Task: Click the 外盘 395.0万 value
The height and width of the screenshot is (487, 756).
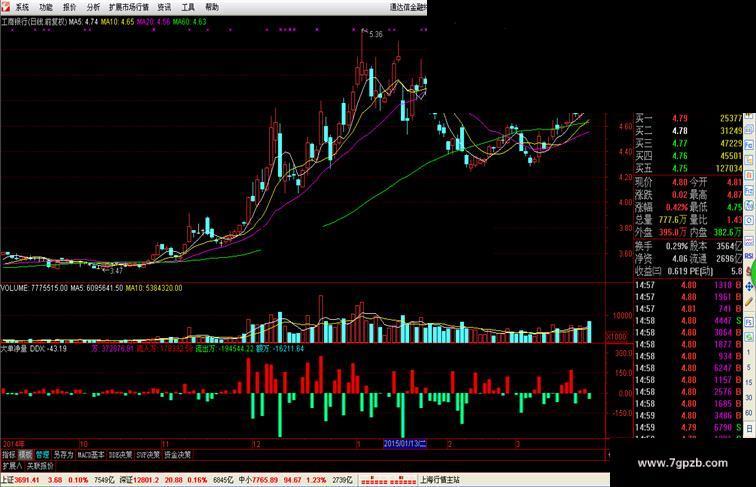Action: (x=673, y=232)
